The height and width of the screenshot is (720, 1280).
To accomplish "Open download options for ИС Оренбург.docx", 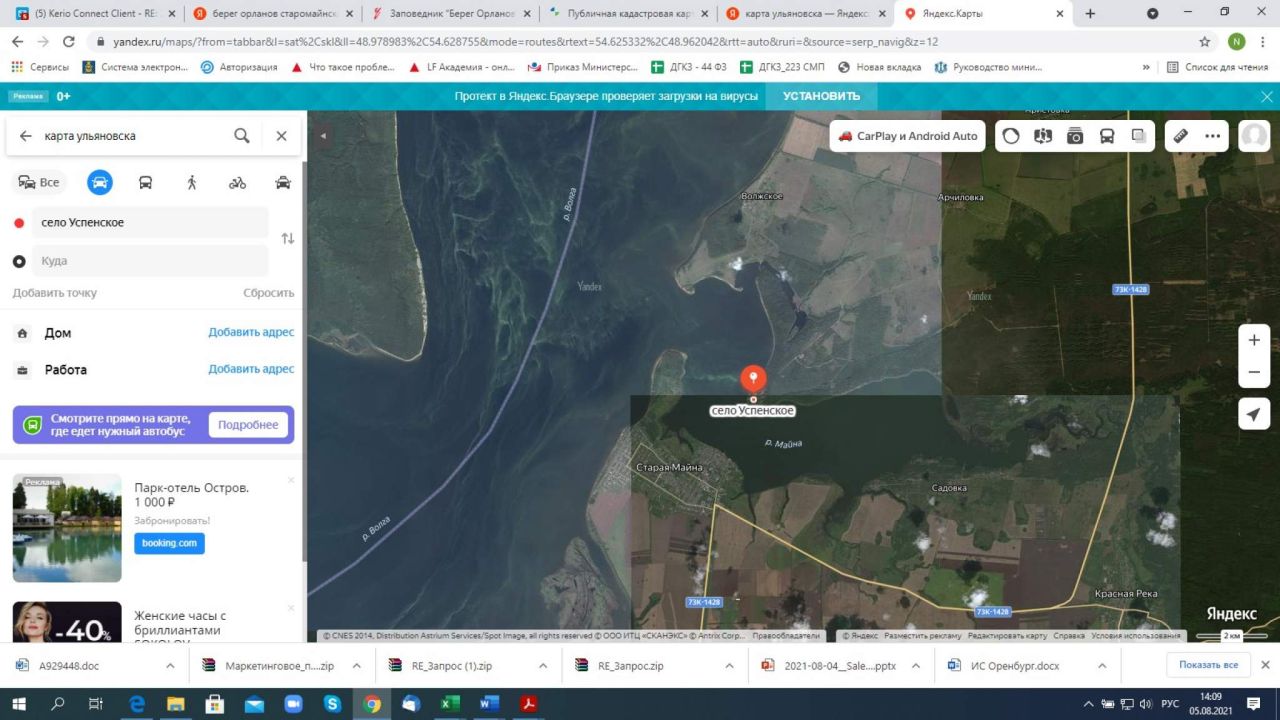I will tap(1102, 666).
